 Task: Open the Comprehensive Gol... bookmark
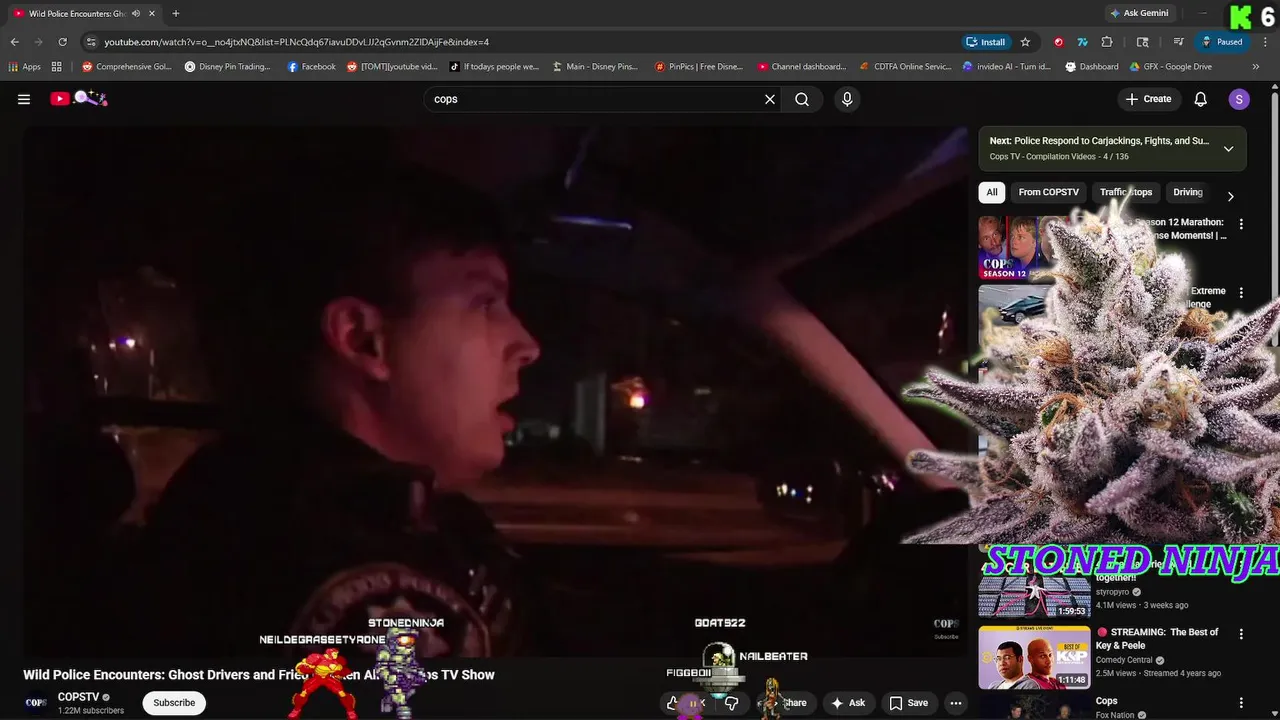127,67
